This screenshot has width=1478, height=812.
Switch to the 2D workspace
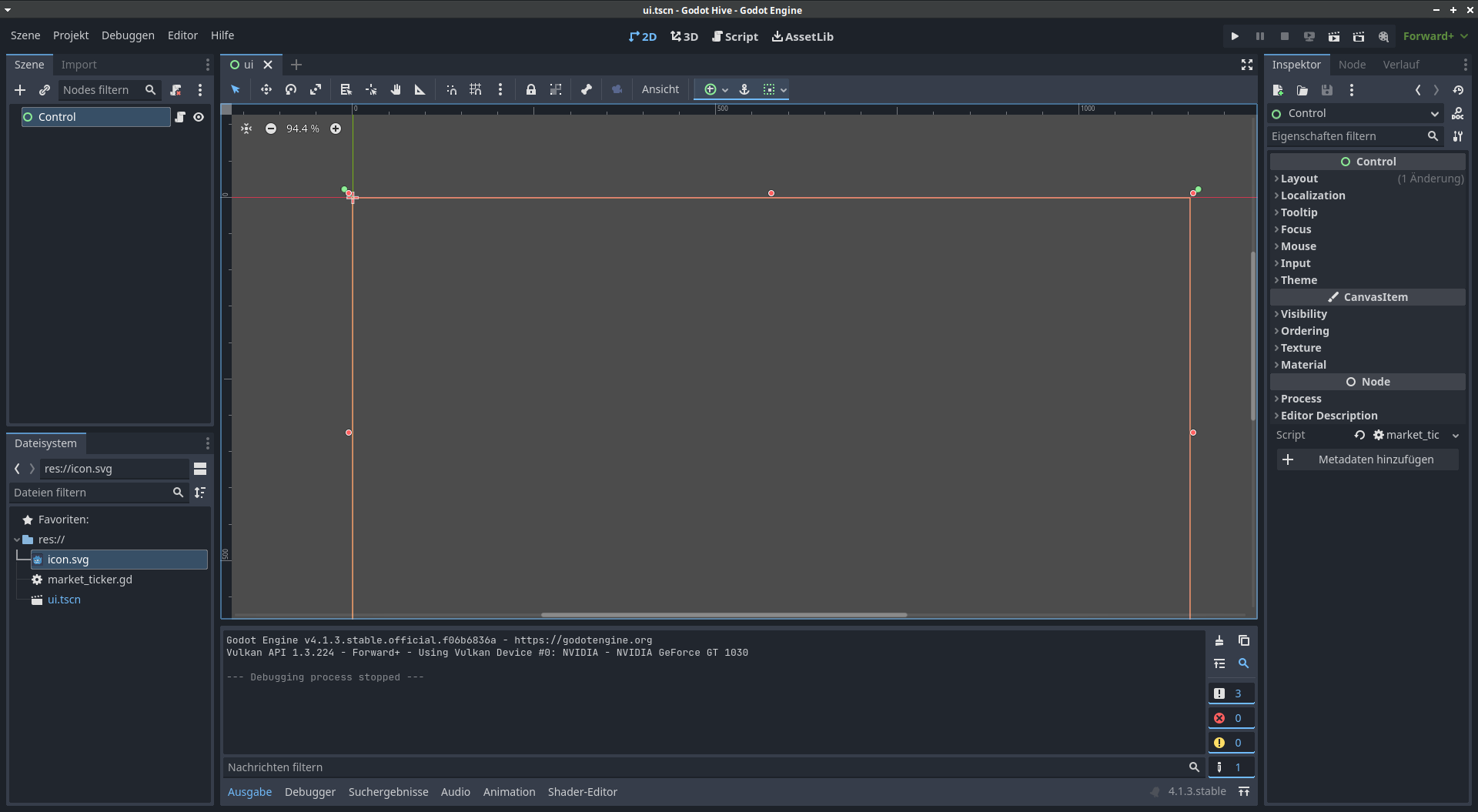click(643, 36)
